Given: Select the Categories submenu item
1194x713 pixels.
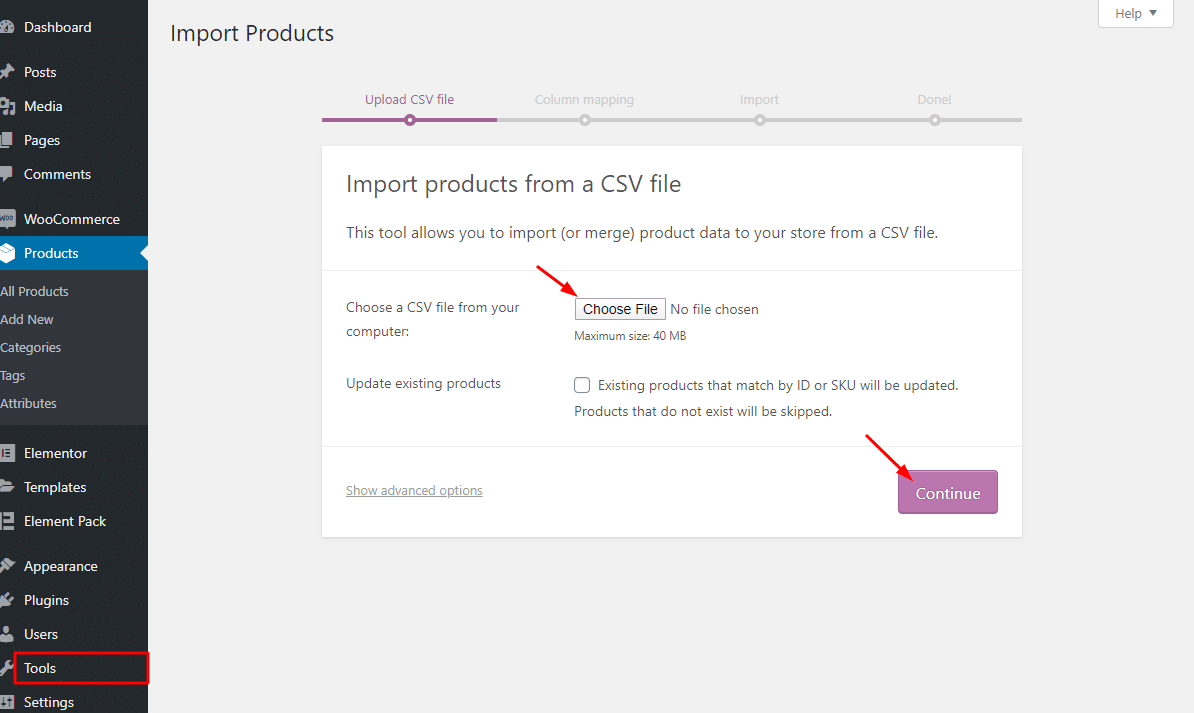Looking at the screenshot, I should click(x=31, y=347).
